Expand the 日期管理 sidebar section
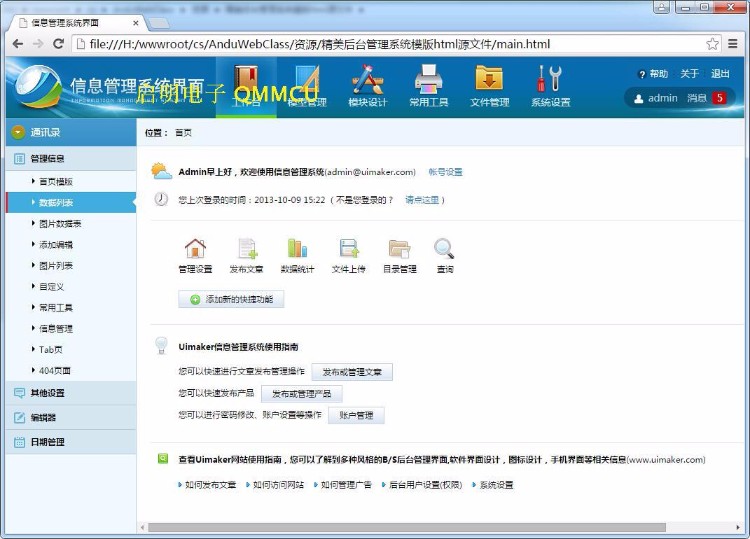Viewport: 750px width, 539px height. tap(71, 442)
